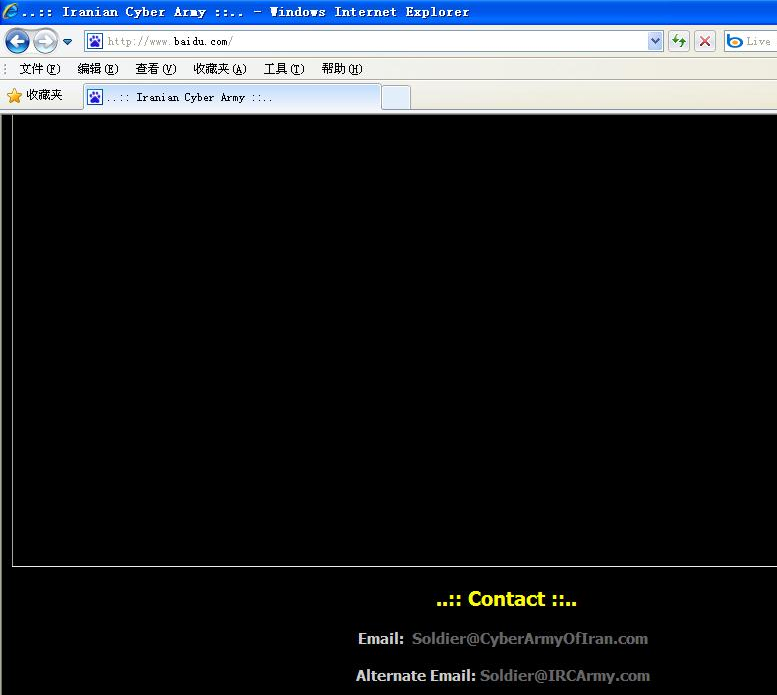Screen dimensions: 777x695
Task: Open the 文件(F) menu
Action: [40, 69]
